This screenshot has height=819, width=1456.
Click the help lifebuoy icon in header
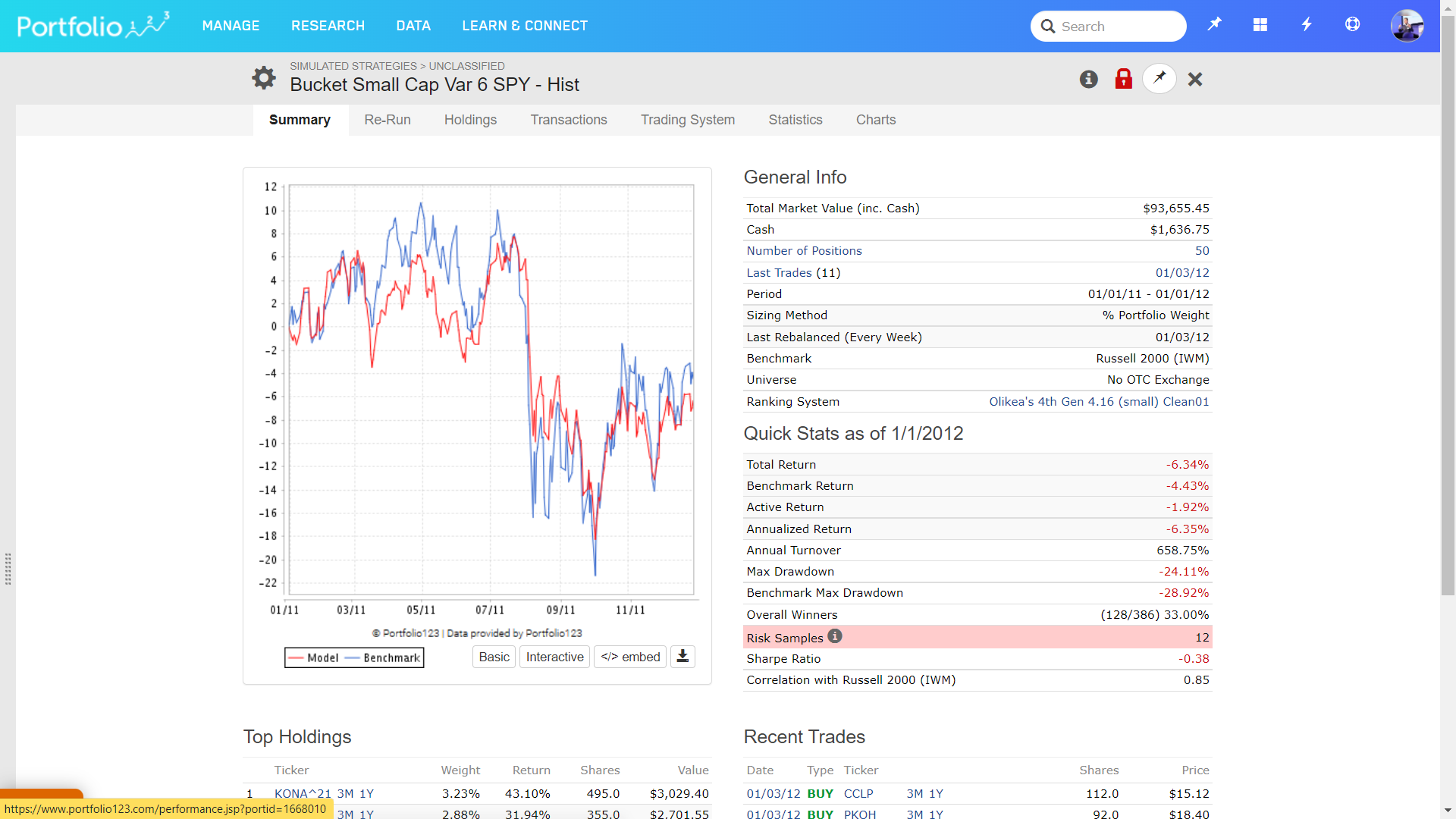tap(1352, 25)
